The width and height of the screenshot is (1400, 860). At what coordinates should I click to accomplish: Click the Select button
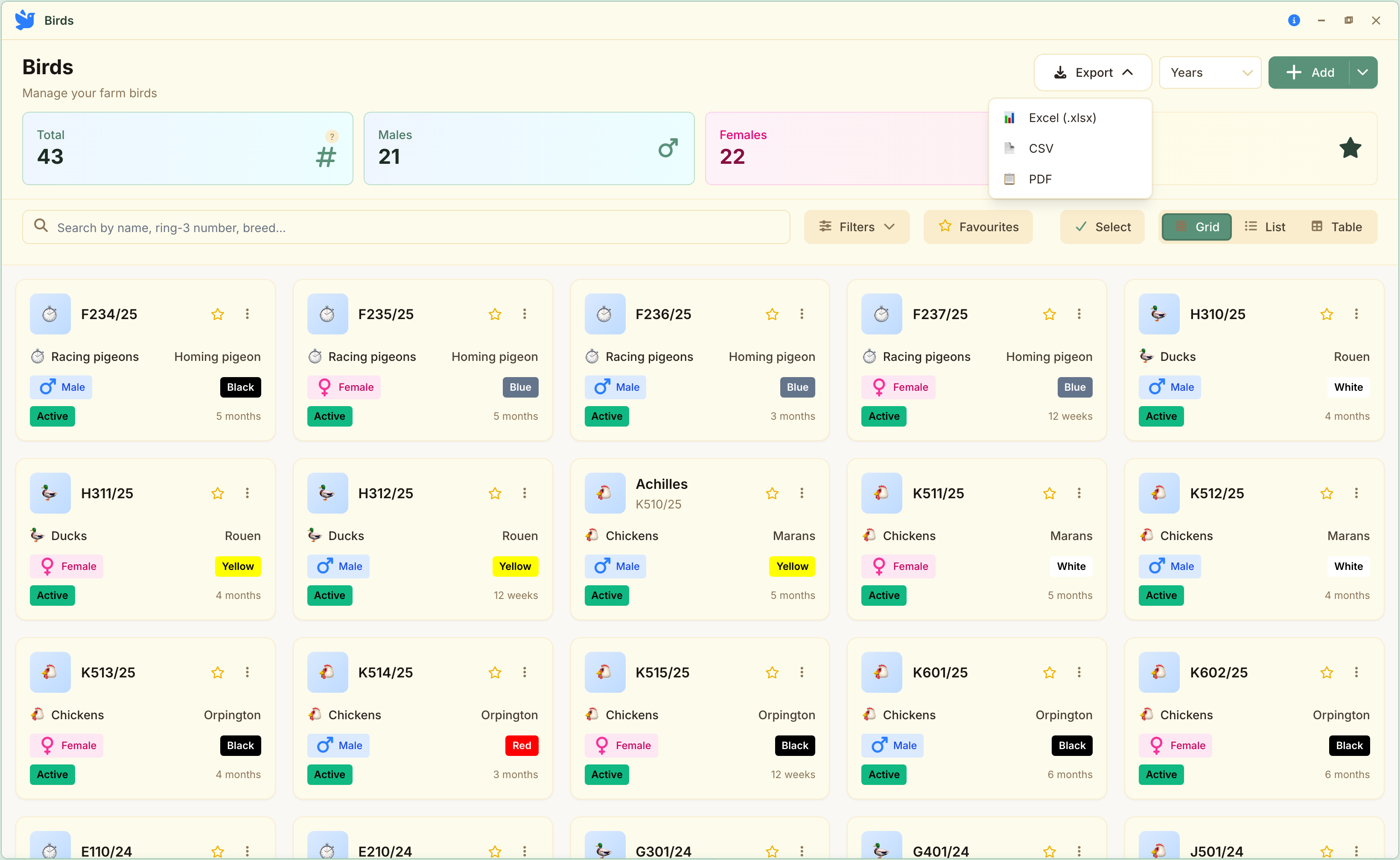1102,227
